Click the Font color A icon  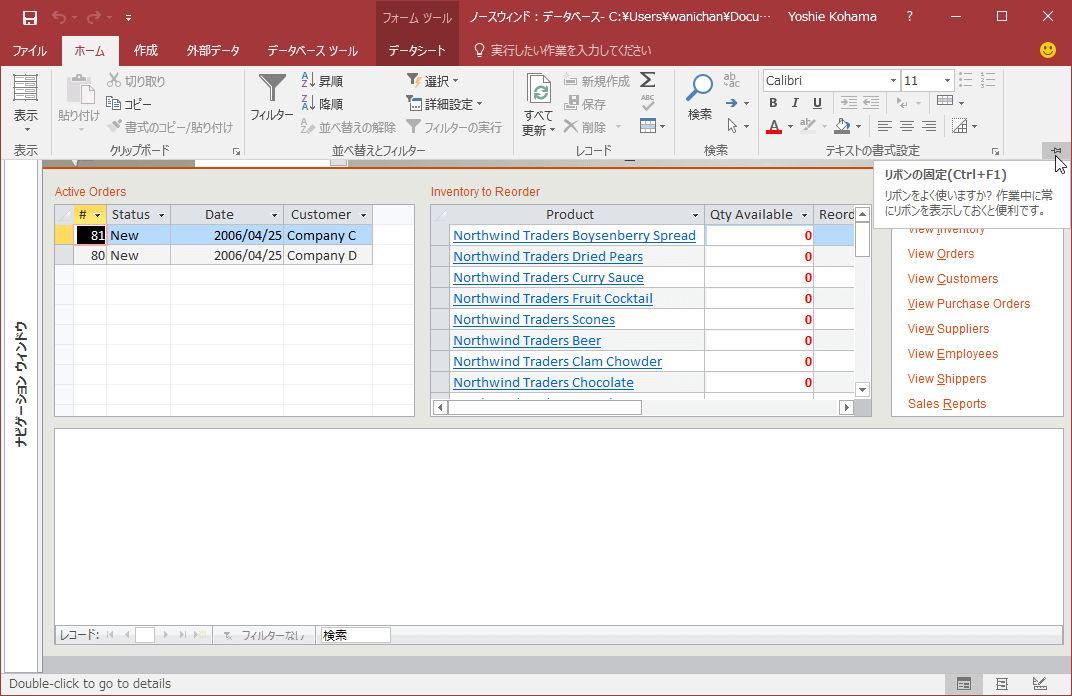pyautogui.click(x=773, y=126)
